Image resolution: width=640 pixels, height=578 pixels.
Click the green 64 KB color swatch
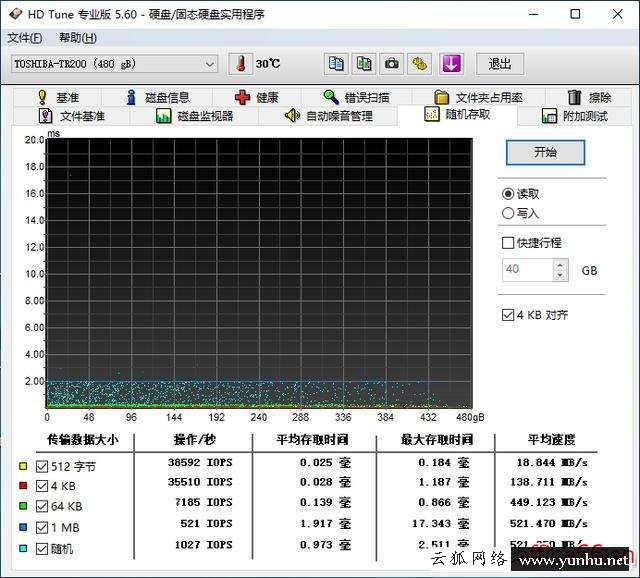click(23, 506)
